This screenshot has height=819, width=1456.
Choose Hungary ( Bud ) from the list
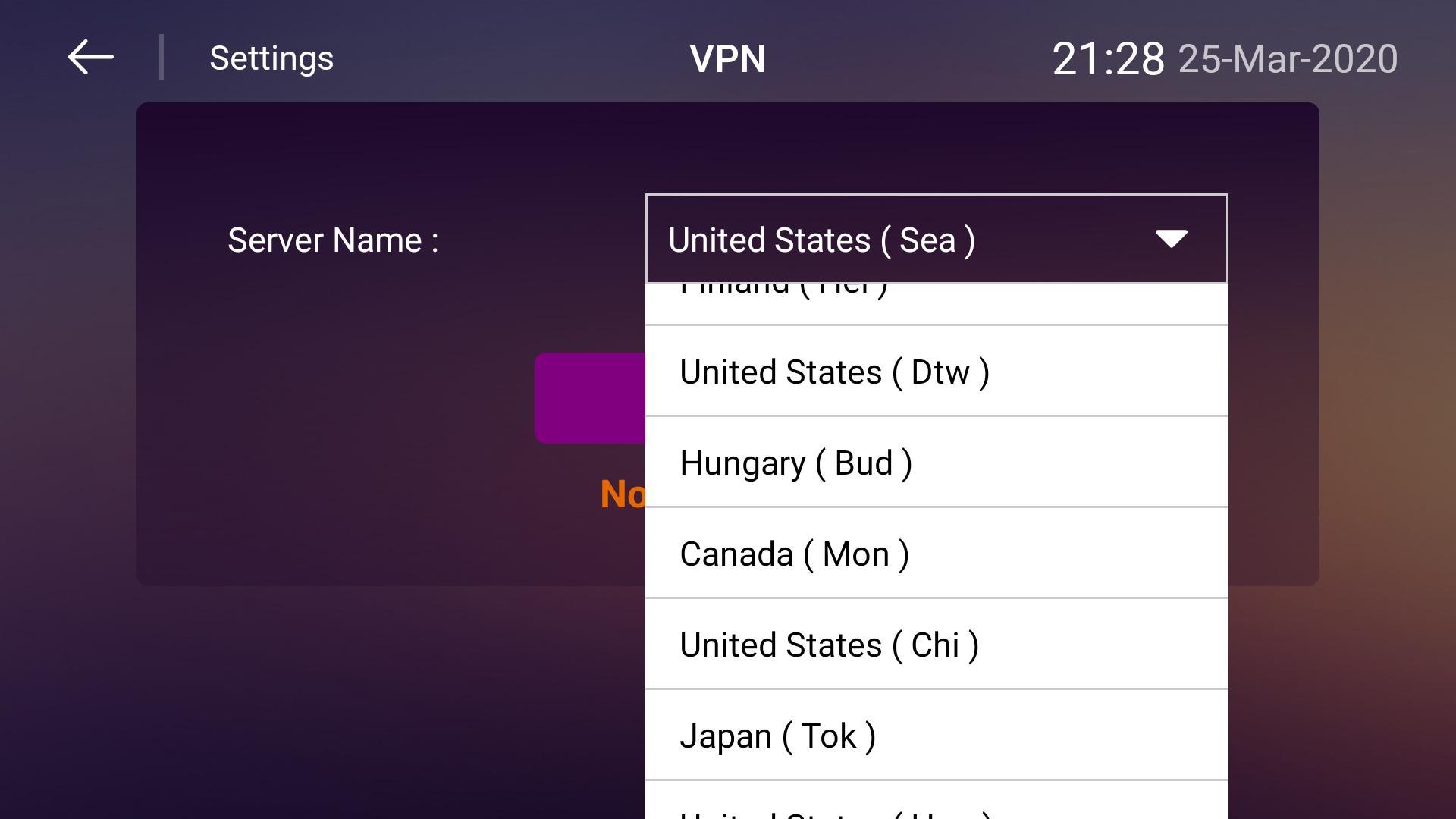937,463
